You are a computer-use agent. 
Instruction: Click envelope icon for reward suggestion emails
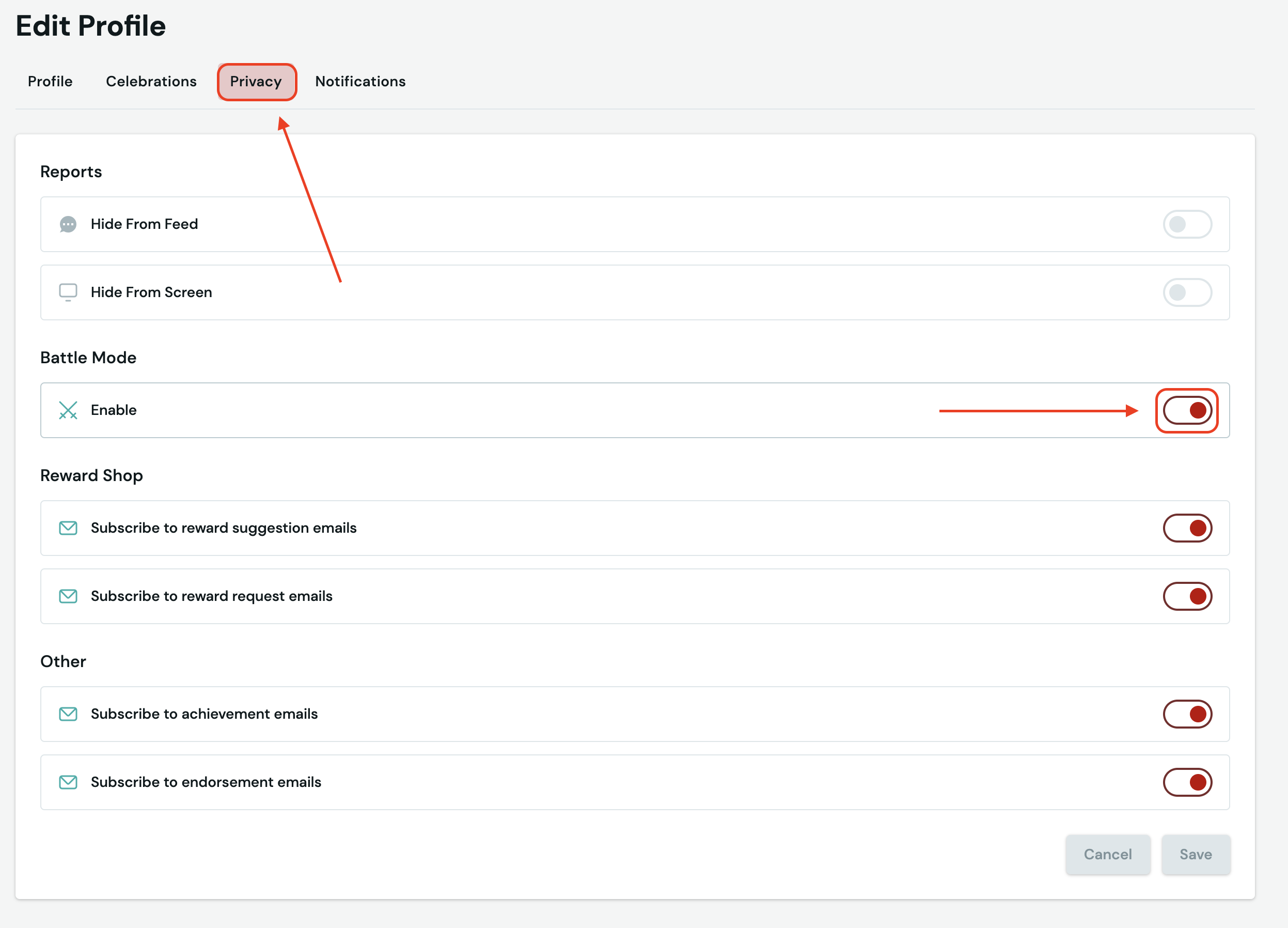tap(68, 528)
